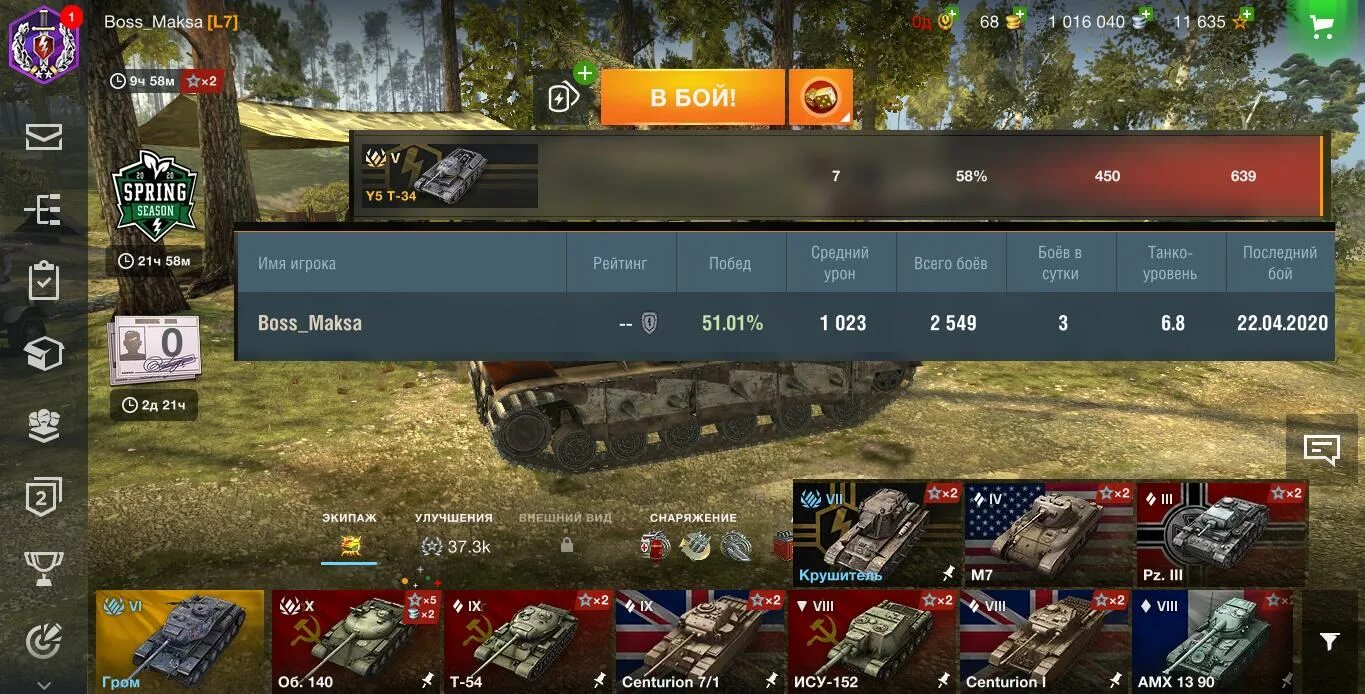Open the chat message icon
The image size is (1365, 694).
coord(1322,450)
